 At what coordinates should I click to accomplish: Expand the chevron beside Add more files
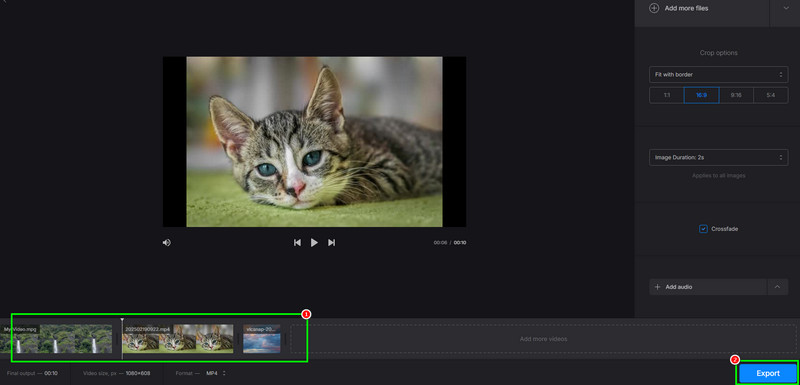tap(786, 9)
